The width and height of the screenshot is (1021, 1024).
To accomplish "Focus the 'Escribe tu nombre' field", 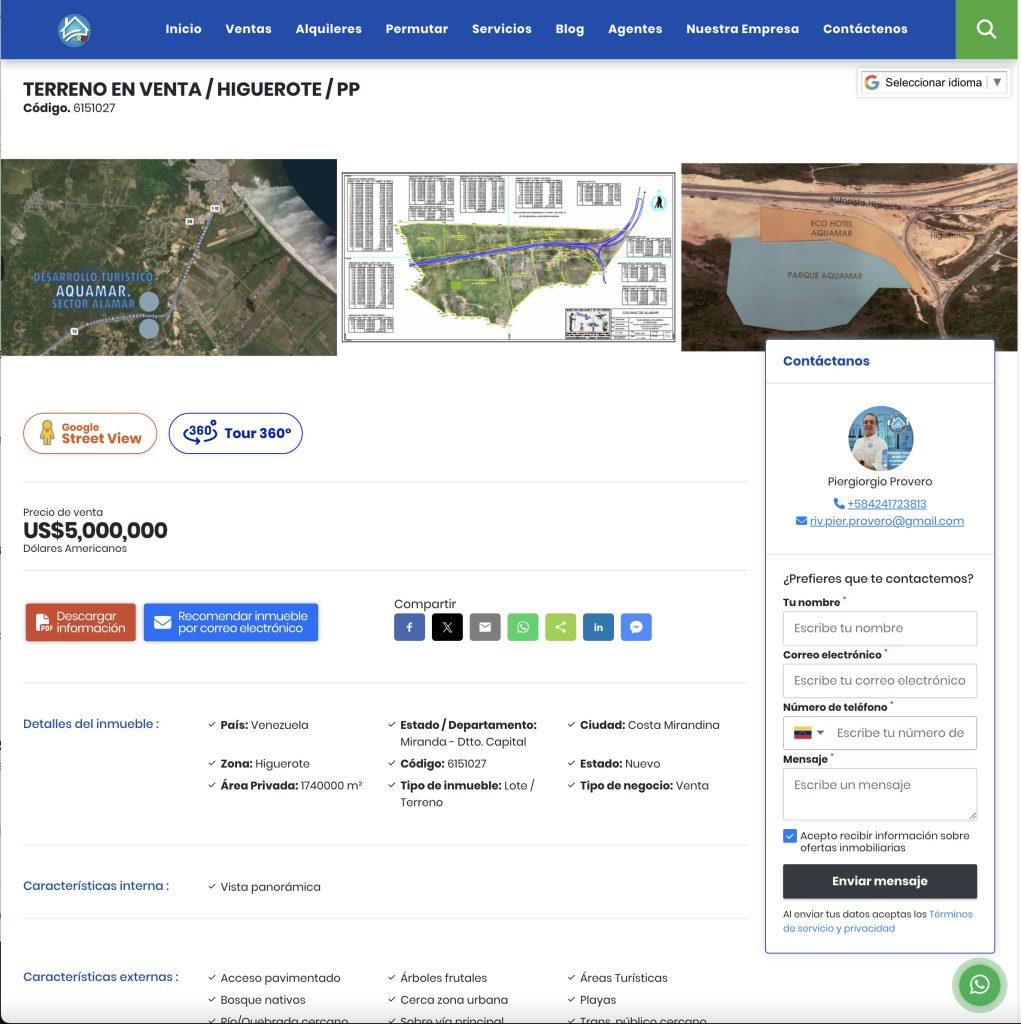I will tap(880, 628).
